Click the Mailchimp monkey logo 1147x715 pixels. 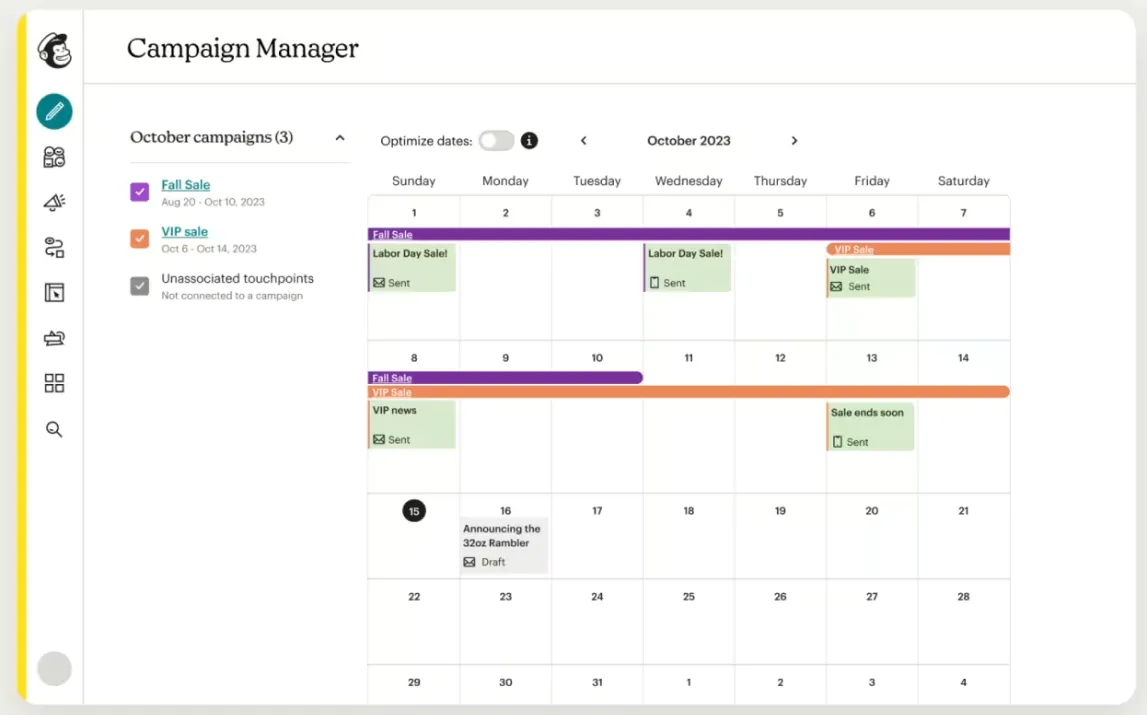point(54,50)
